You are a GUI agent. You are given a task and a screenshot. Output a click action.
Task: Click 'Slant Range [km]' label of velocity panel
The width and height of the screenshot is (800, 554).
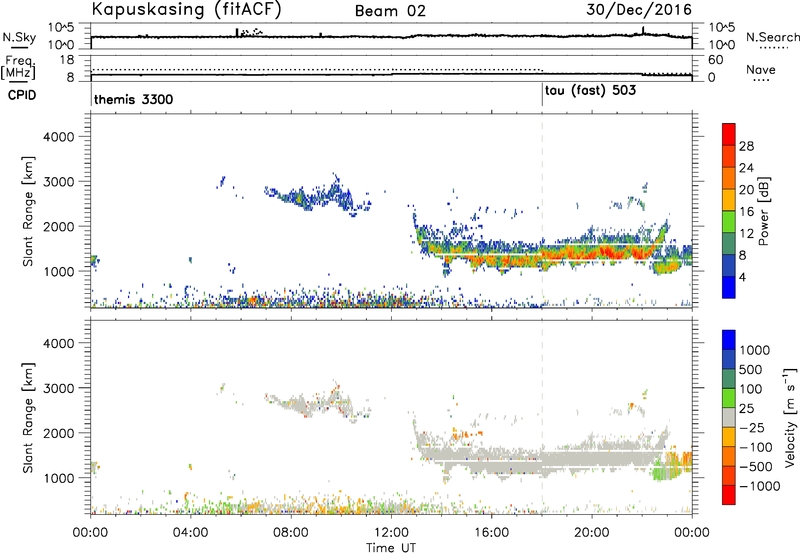(28, 418)
